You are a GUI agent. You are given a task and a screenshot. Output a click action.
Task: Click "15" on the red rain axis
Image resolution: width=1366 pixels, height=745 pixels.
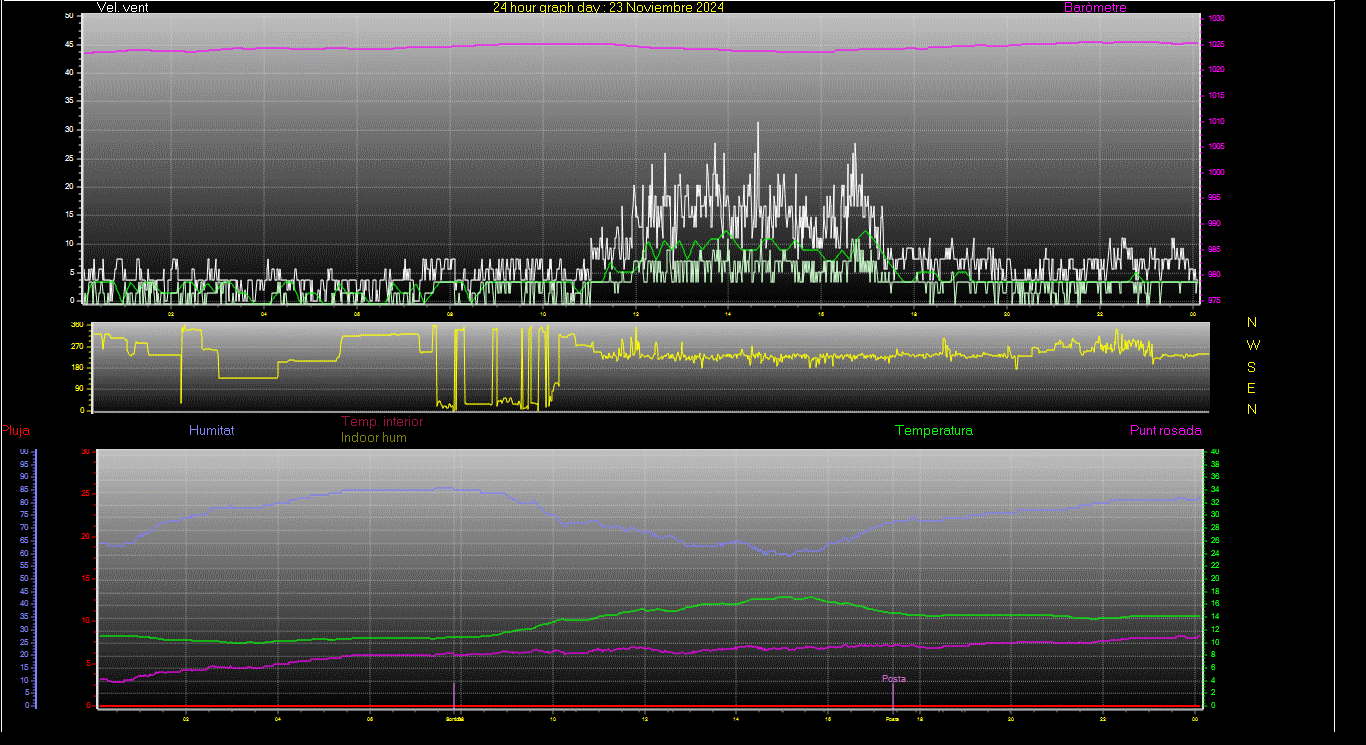coord(87,578)
